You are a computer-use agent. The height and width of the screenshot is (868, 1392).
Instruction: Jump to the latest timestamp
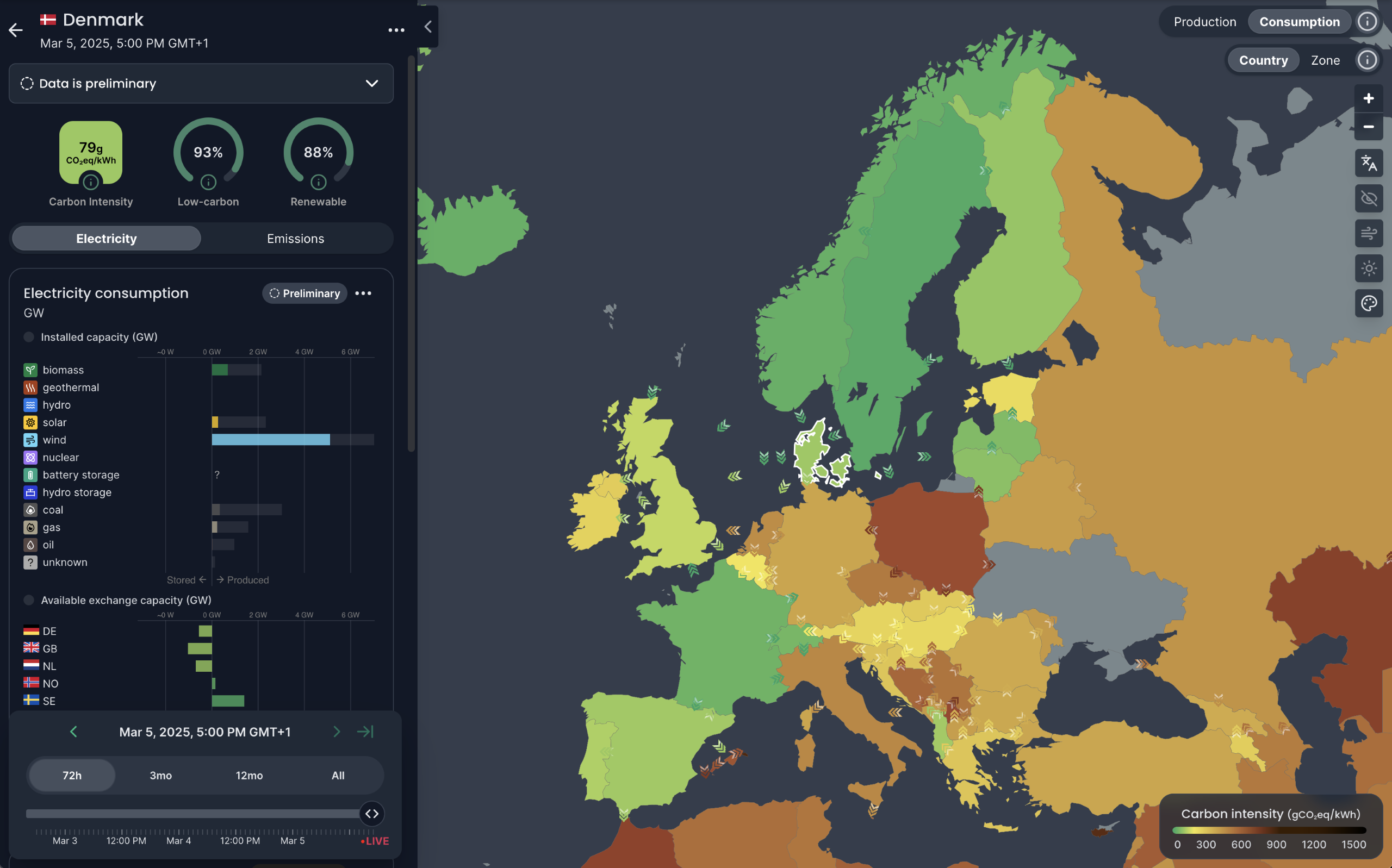366,732
